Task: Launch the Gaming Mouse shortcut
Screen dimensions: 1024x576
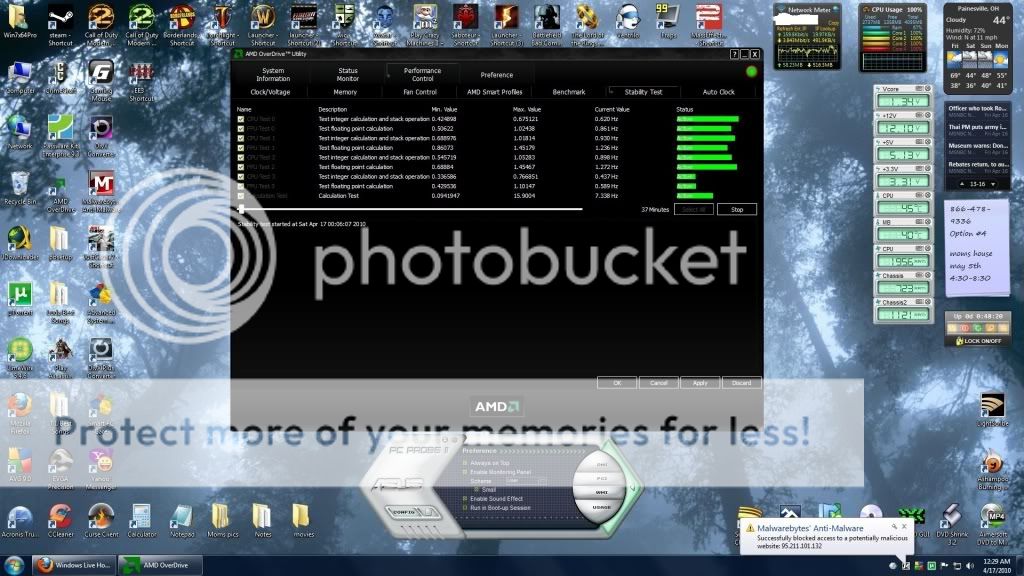Action: pos(101,82)
